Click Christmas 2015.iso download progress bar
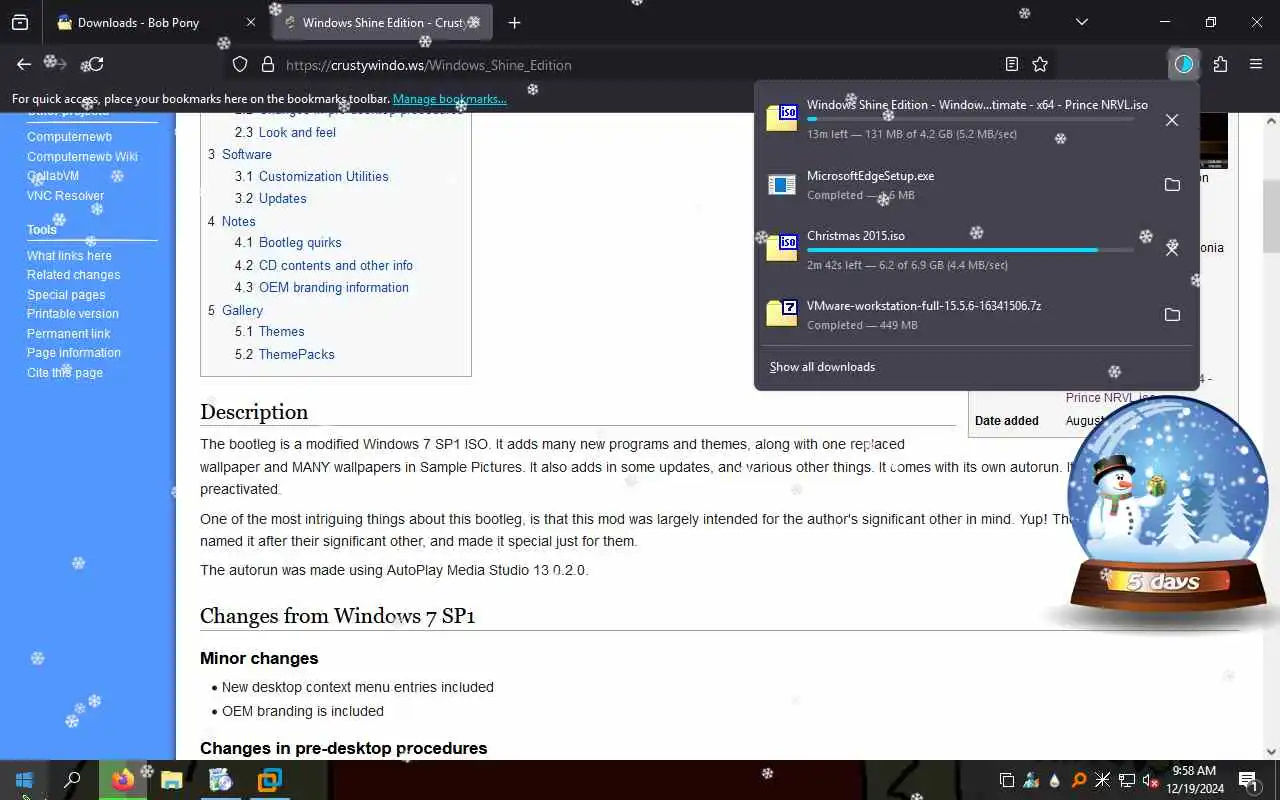The image size is (1280, 800). click(971, 249)
